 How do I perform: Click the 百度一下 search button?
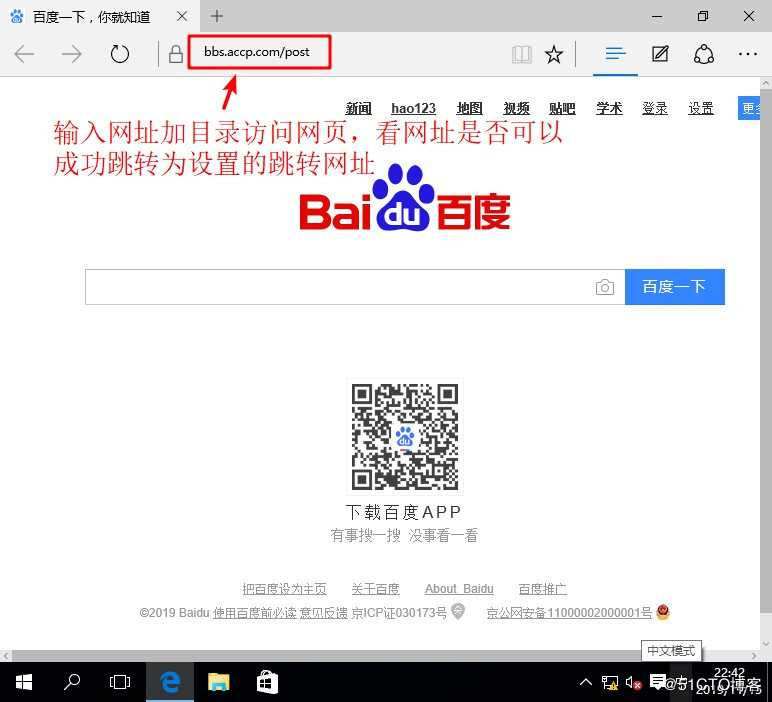675,287
